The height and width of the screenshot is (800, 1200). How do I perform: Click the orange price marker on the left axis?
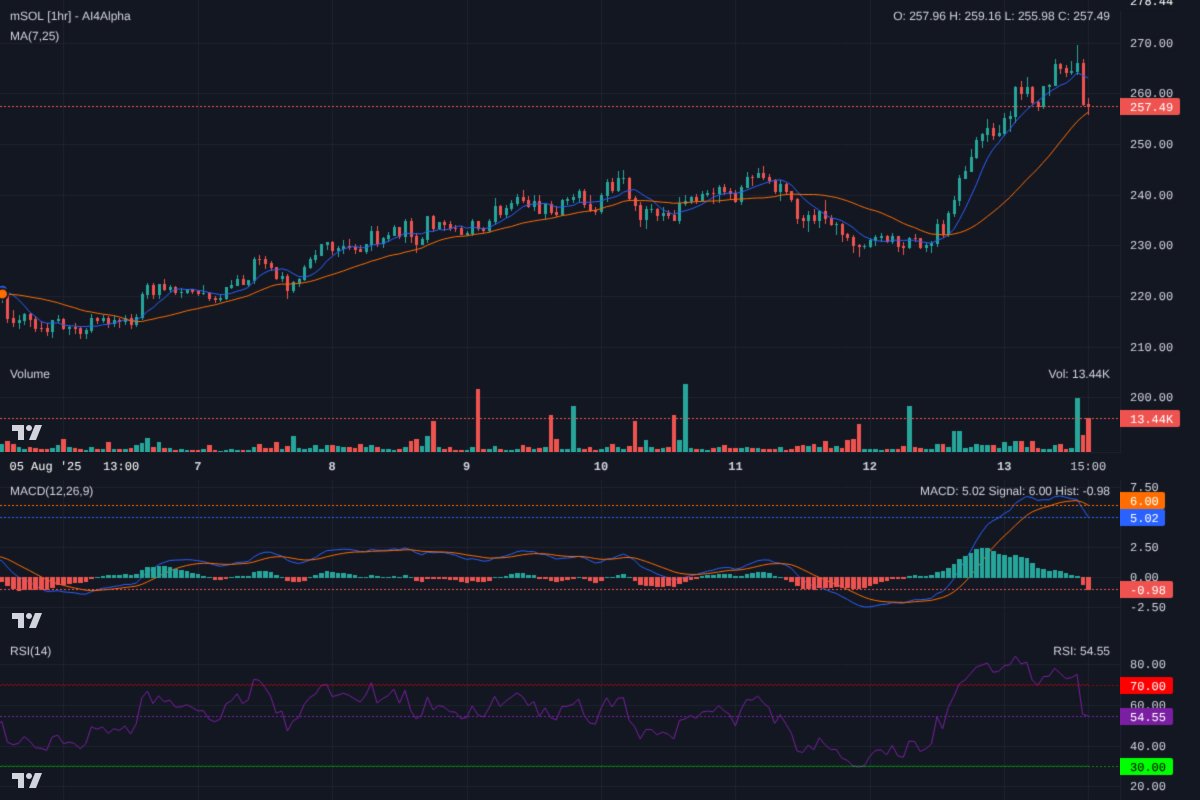click(x=4, y=294)
